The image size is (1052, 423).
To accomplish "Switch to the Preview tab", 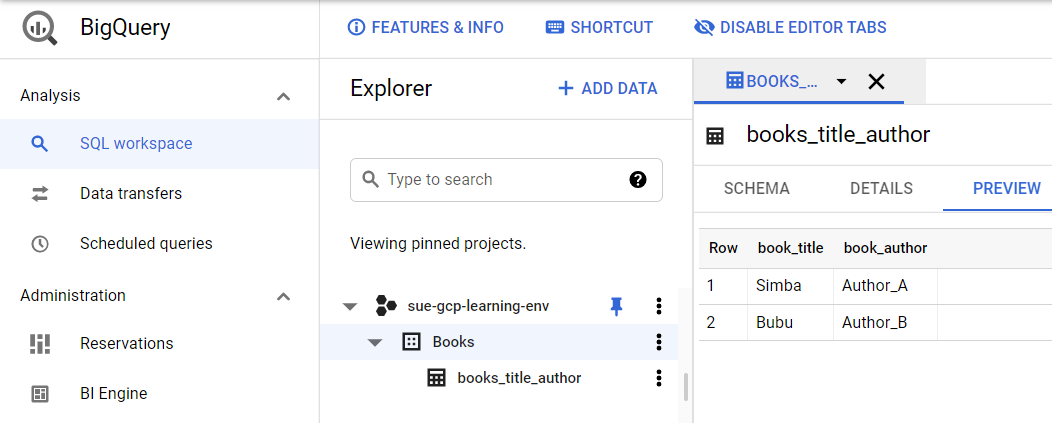I will click(1006, 189).
